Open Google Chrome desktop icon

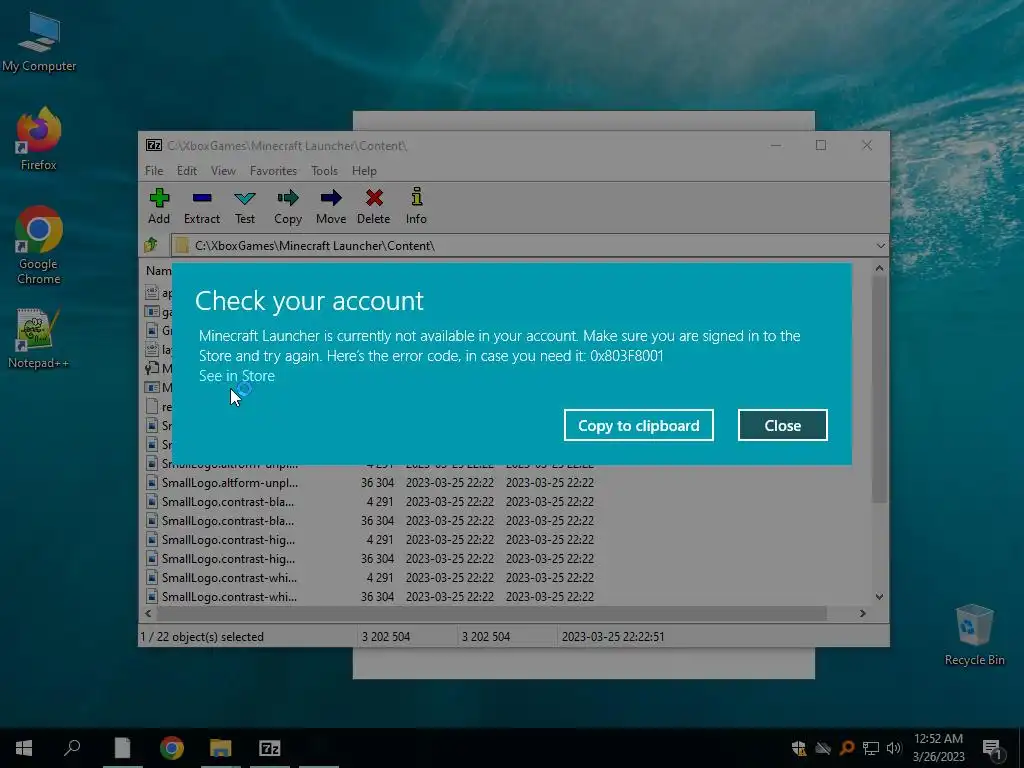point(39,246)
